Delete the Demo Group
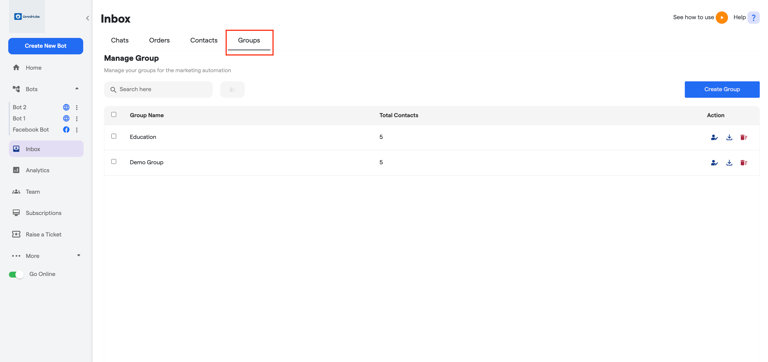768x362 pixels. tap(744, 163)
